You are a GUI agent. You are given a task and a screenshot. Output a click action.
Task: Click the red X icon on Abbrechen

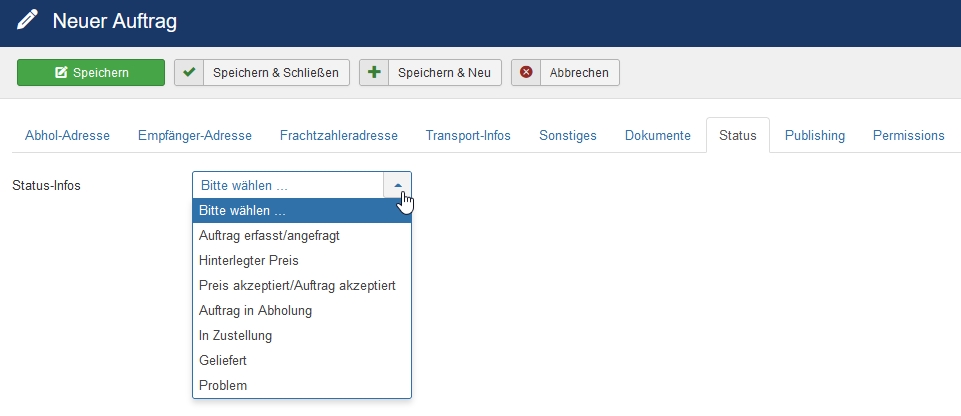pyautogui.click(x=526, y=72)
